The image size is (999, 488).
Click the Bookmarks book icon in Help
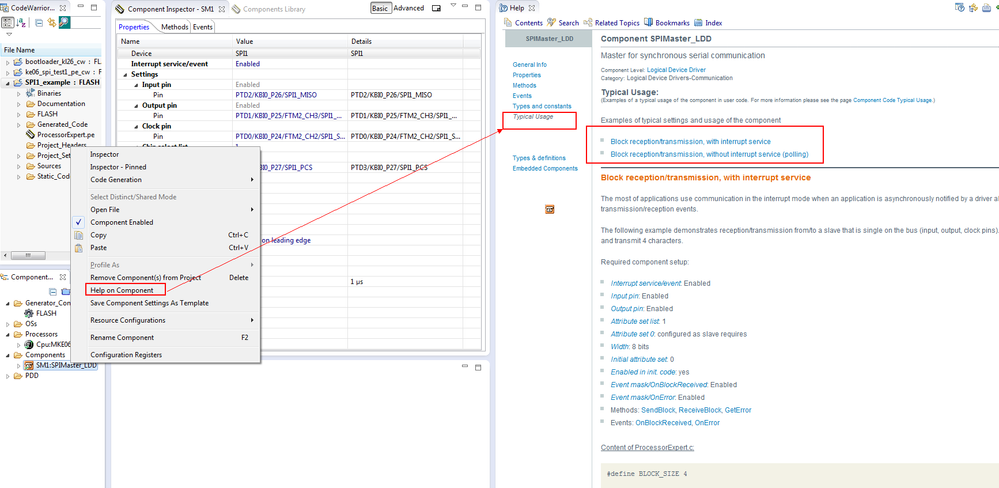click(x=649, y=23)
